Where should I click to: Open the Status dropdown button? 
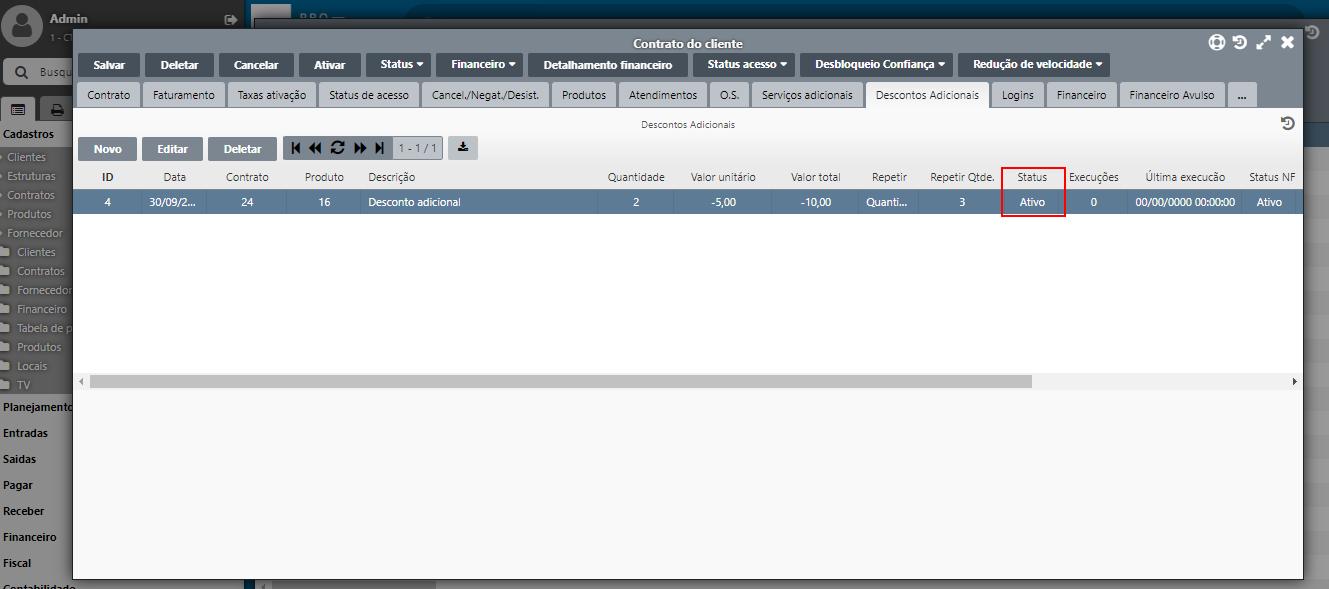[x=401, y=65]
